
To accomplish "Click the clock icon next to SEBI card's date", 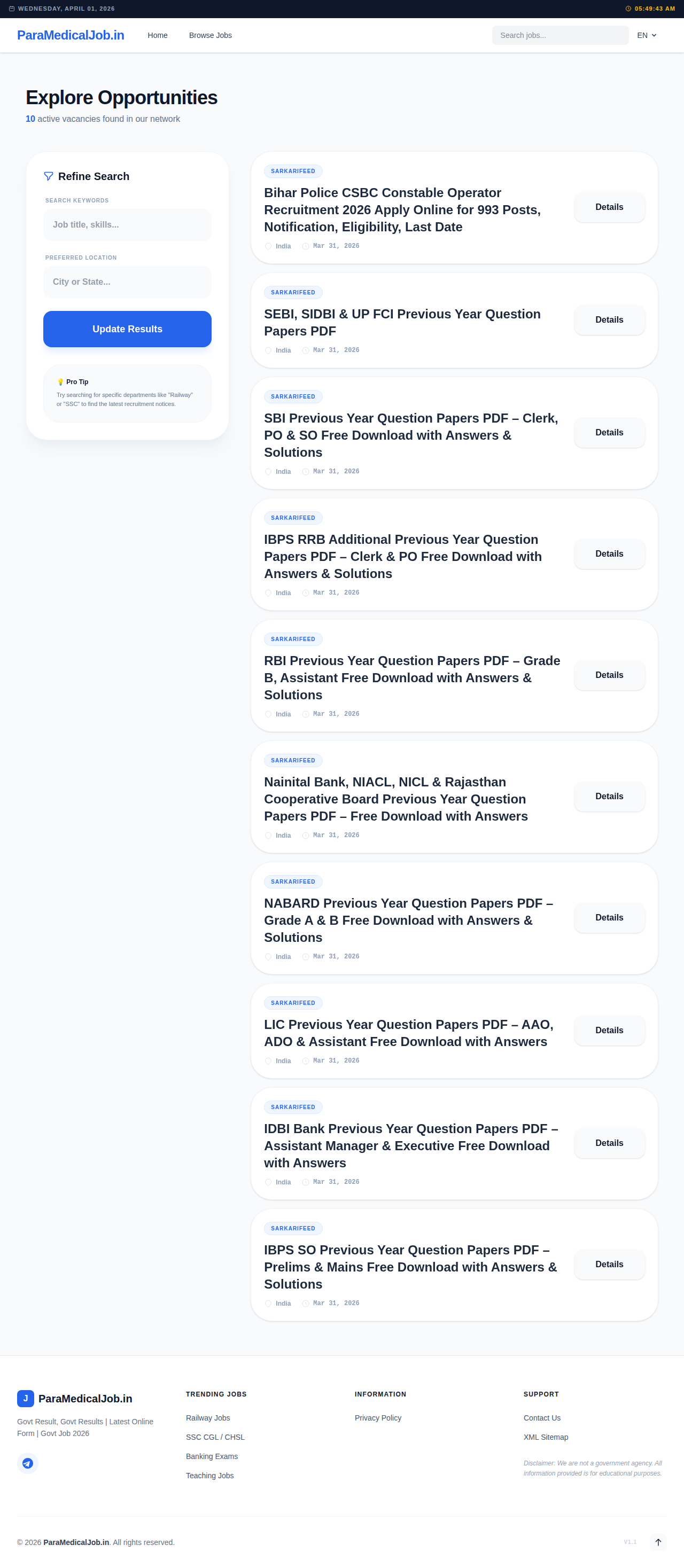I will (306, 350).
